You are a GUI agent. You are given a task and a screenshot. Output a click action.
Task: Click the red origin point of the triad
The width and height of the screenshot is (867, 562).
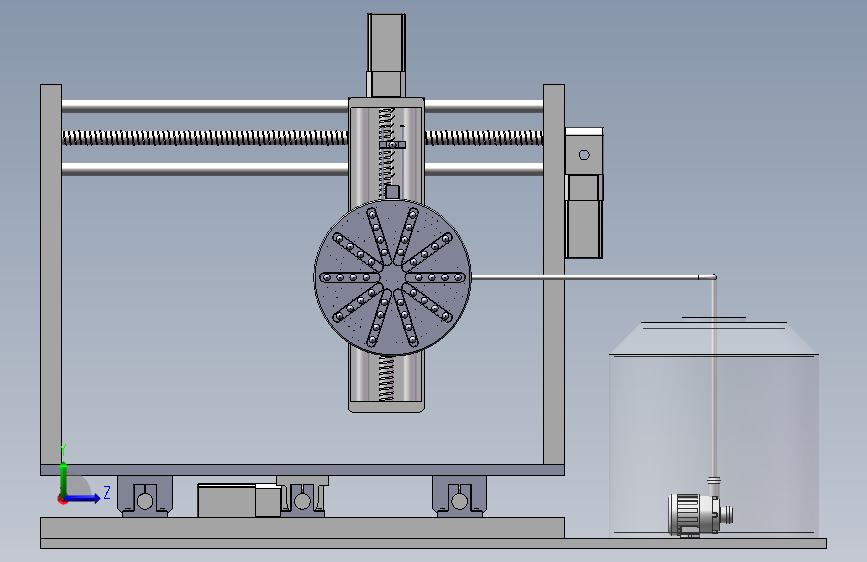62,499
